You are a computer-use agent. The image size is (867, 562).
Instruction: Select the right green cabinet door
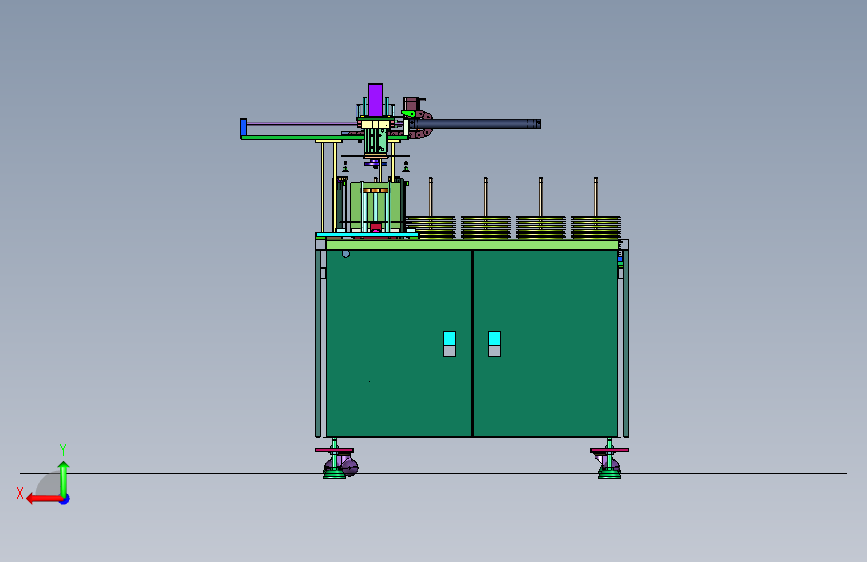pos(545,344)
